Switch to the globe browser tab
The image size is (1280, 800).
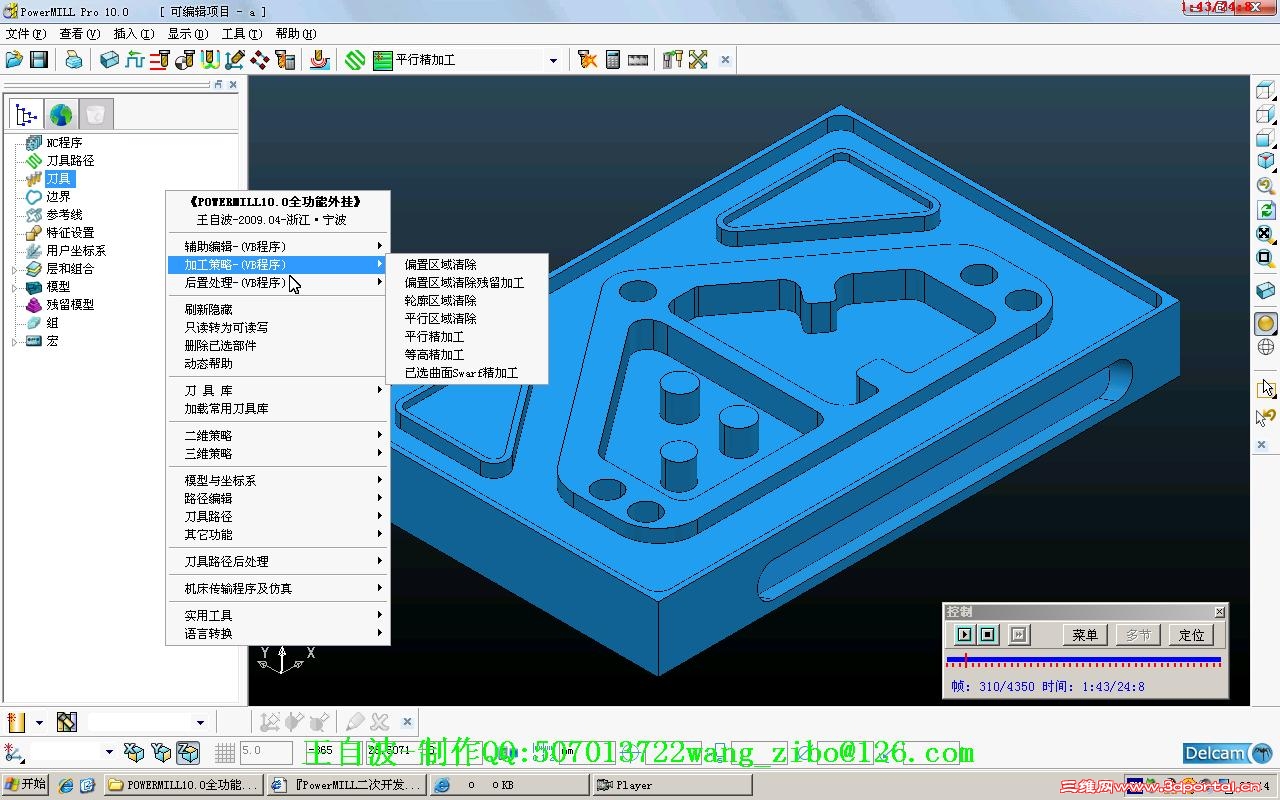coord(61,114)
